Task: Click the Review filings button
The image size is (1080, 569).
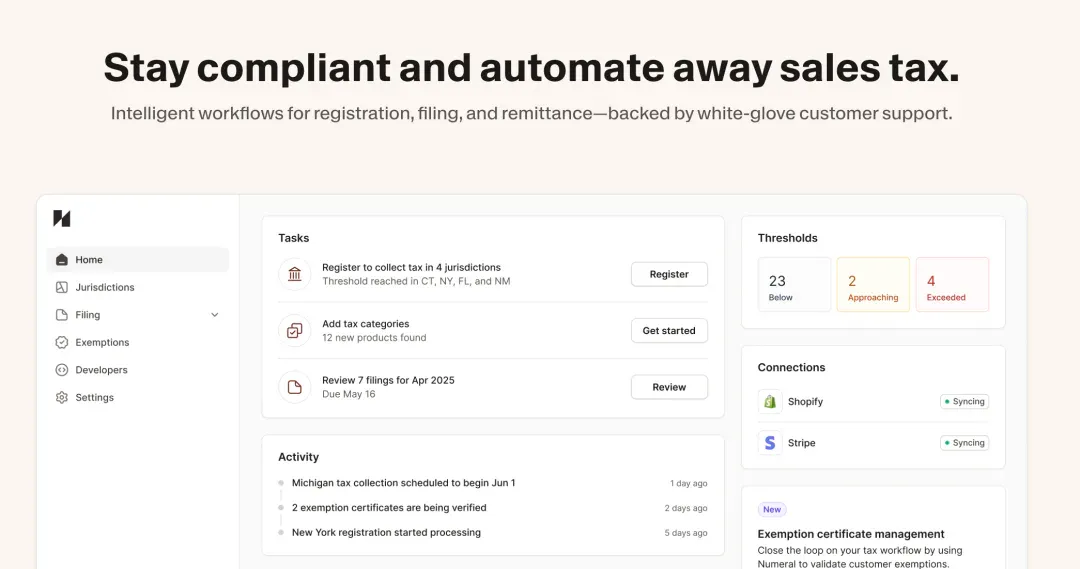Action: click(x=669, y=387)
